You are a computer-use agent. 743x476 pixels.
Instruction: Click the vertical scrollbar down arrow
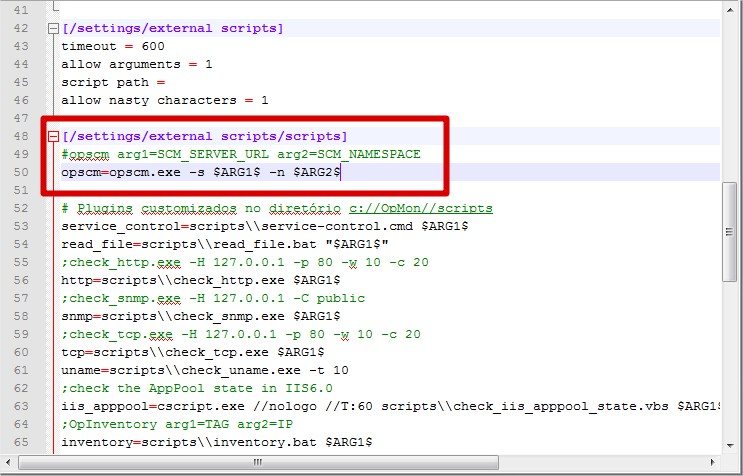(731, 446)
